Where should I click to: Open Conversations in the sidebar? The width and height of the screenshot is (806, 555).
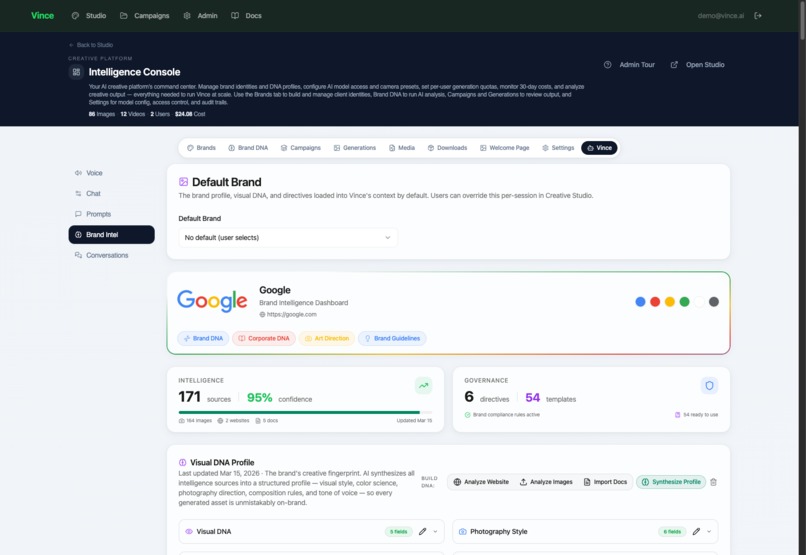coord(112,255)
